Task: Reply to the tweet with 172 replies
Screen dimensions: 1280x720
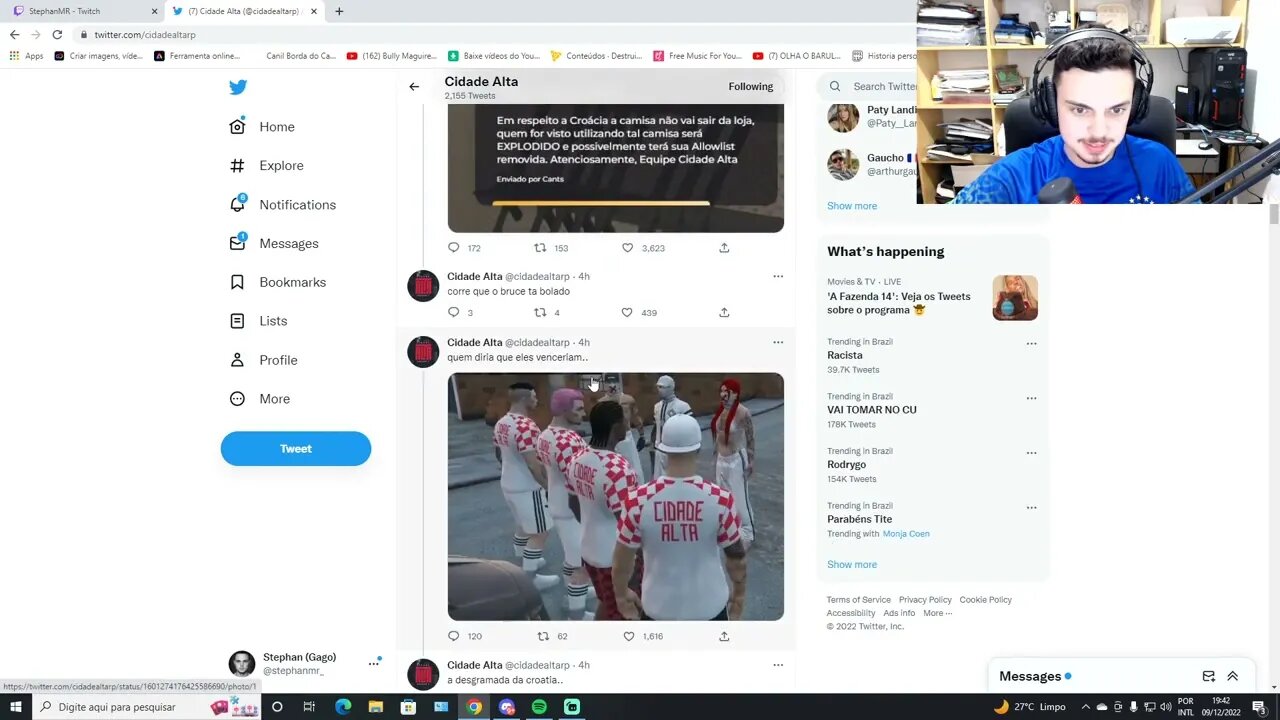Action: (454, 248)
